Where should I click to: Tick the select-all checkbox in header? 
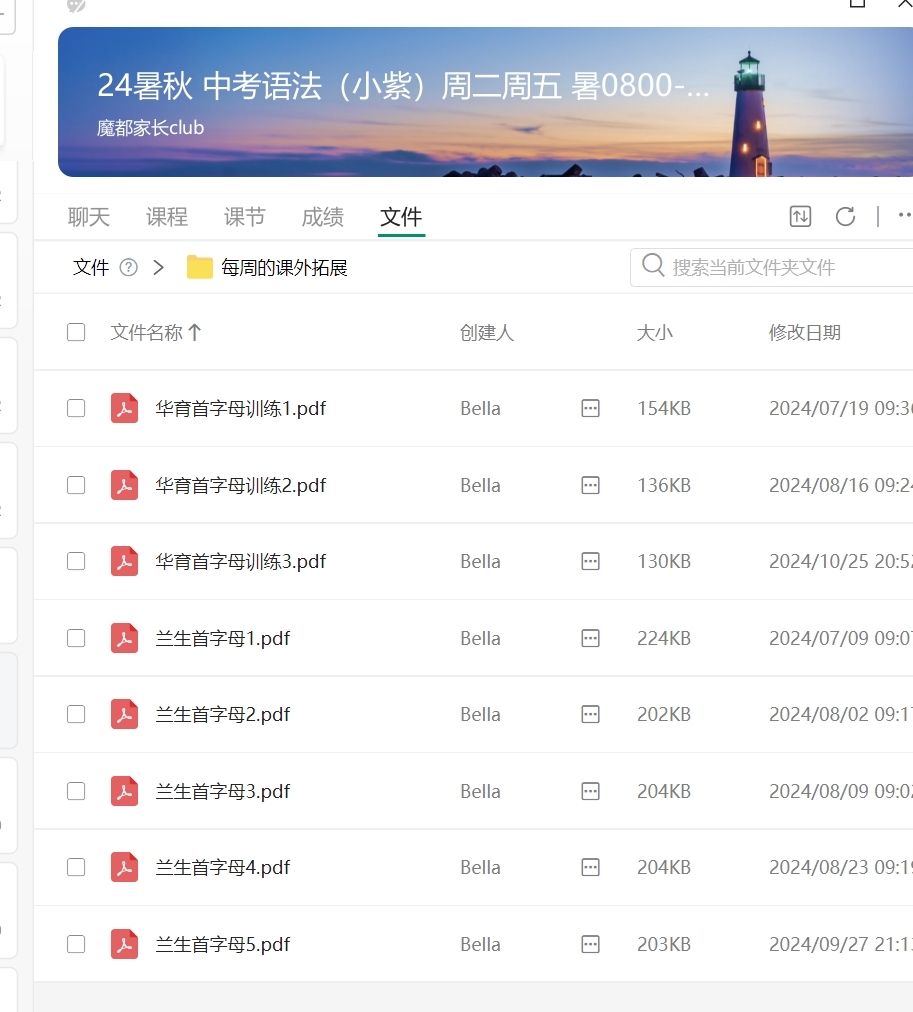pyautogui.click(x=76, y=332)
